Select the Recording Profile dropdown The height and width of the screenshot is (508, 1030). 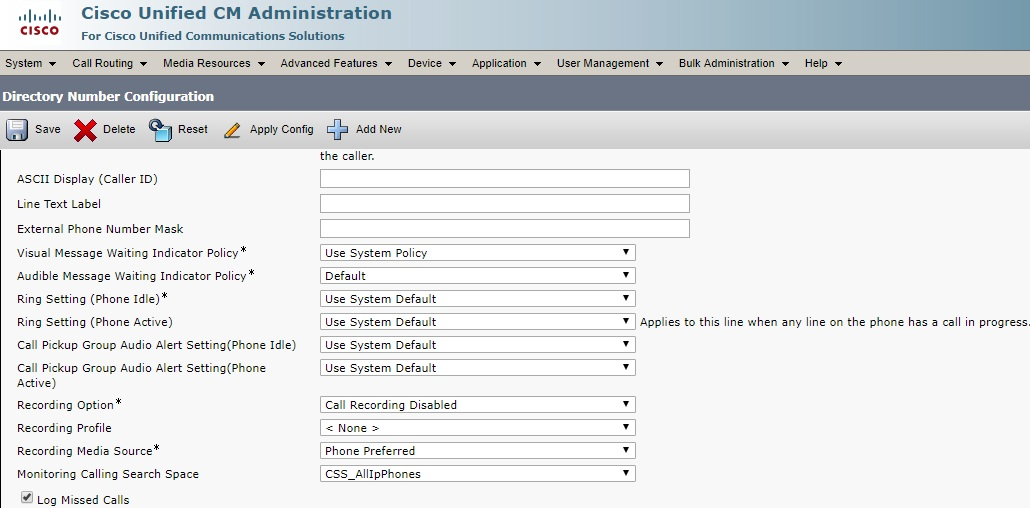[477, 428]
